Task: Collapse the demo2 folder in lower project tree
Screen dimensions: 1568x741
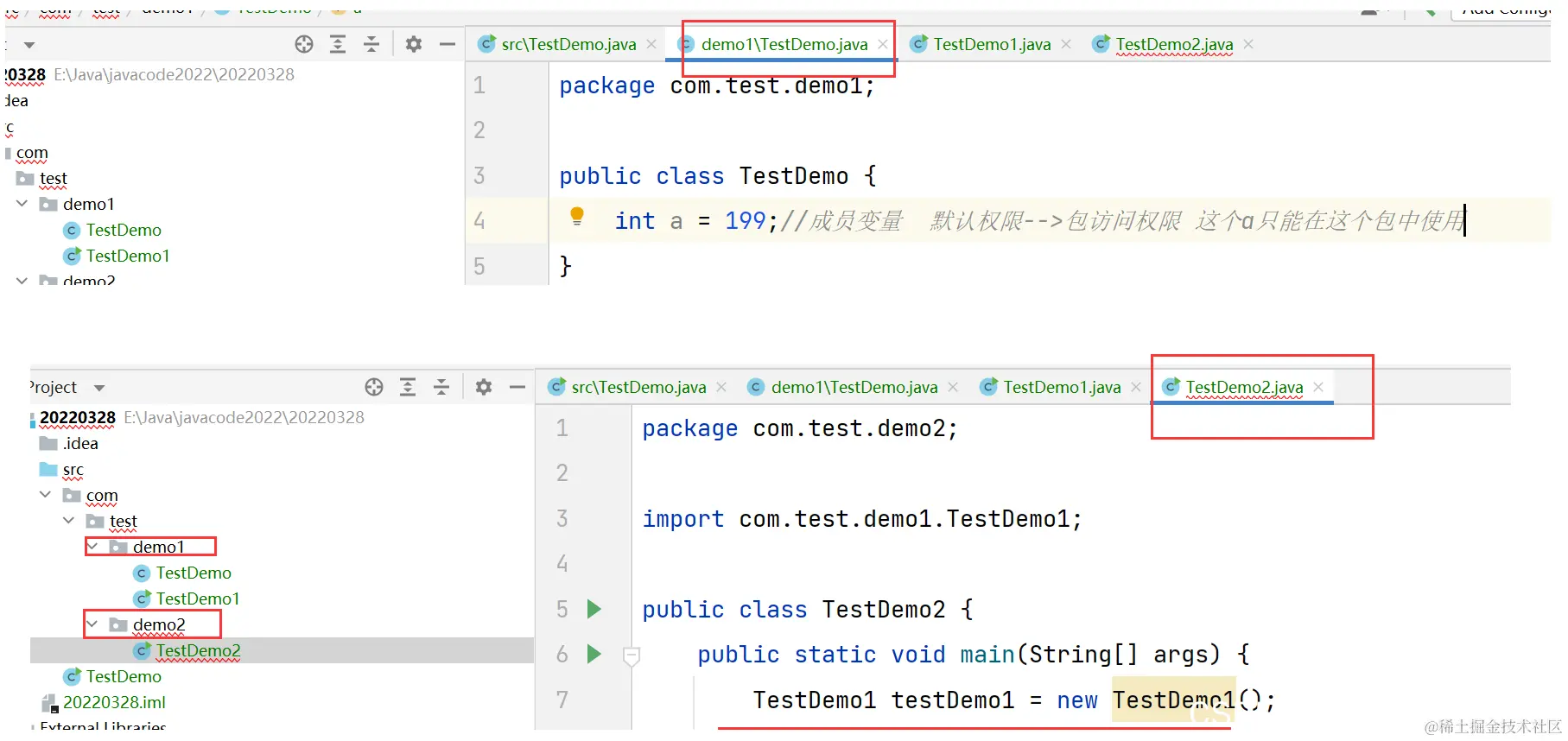Action: point(92,624)
